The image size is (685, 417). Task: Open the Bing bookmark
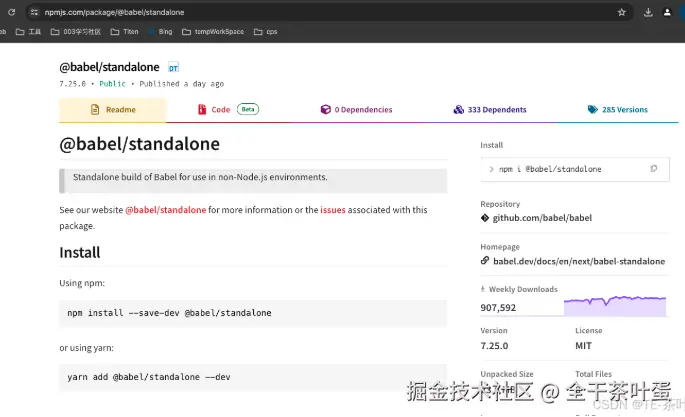click(160, 31)
